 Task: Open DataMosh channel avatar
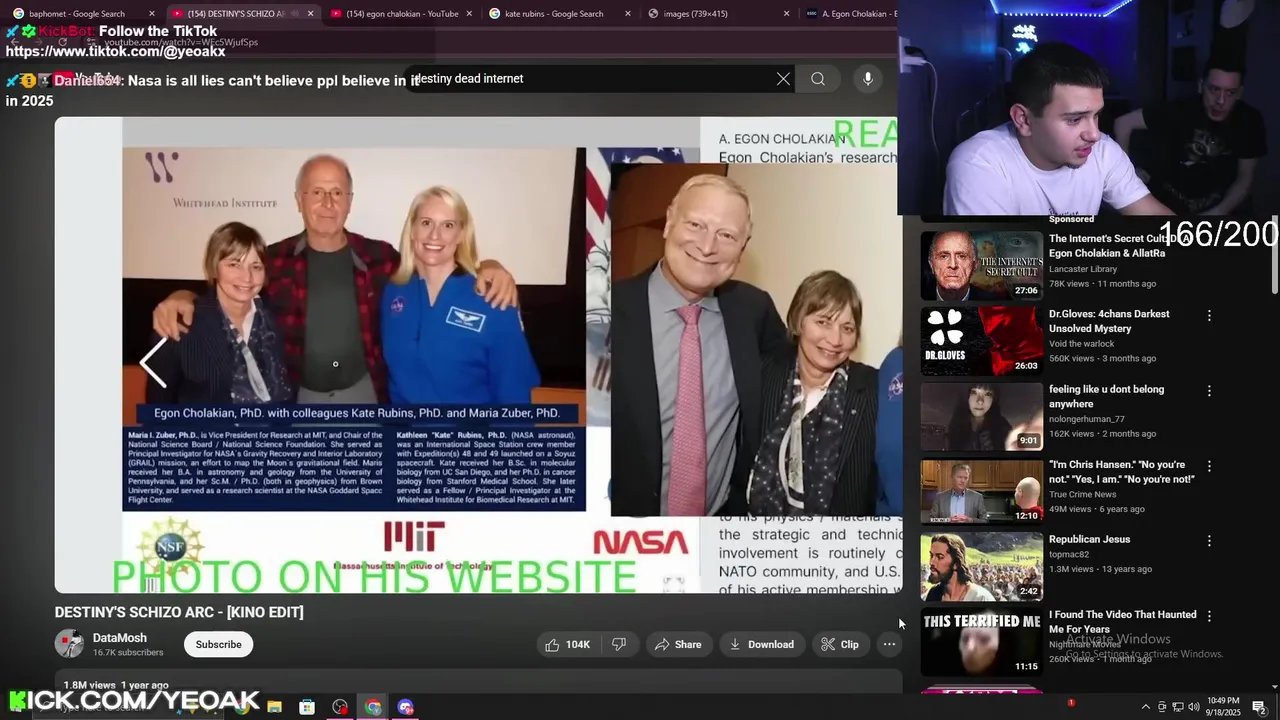(x=69, y=644)
